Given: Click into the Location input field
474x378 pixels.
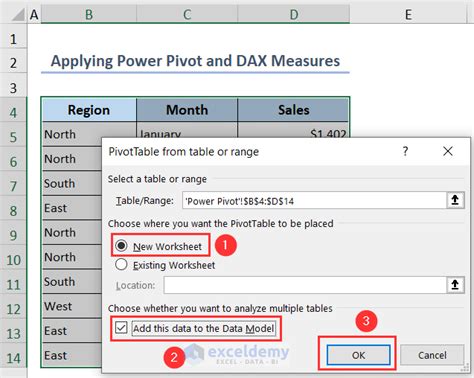Looking at the screenshot, I should click(305, 285).
